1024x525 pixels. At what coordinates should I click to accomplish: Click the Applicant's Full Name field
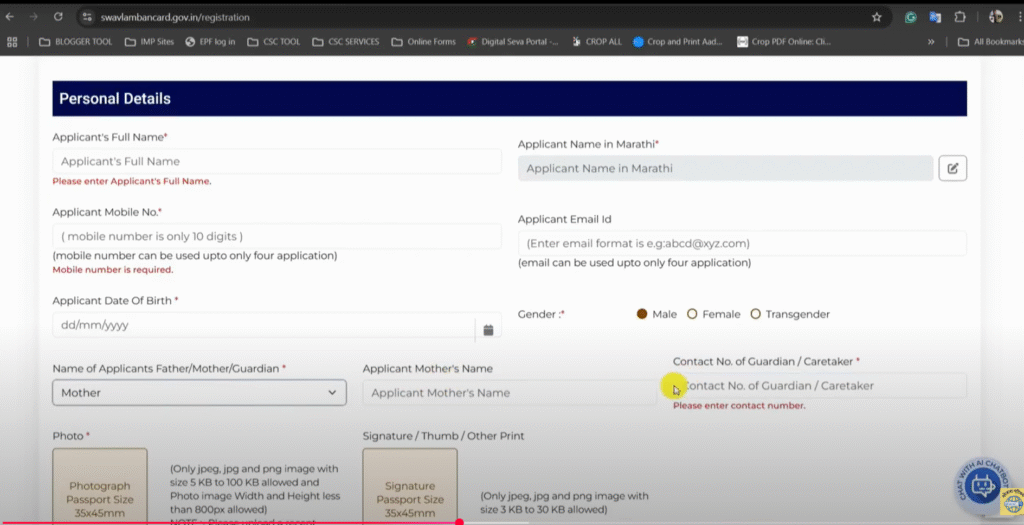[276, 161]
